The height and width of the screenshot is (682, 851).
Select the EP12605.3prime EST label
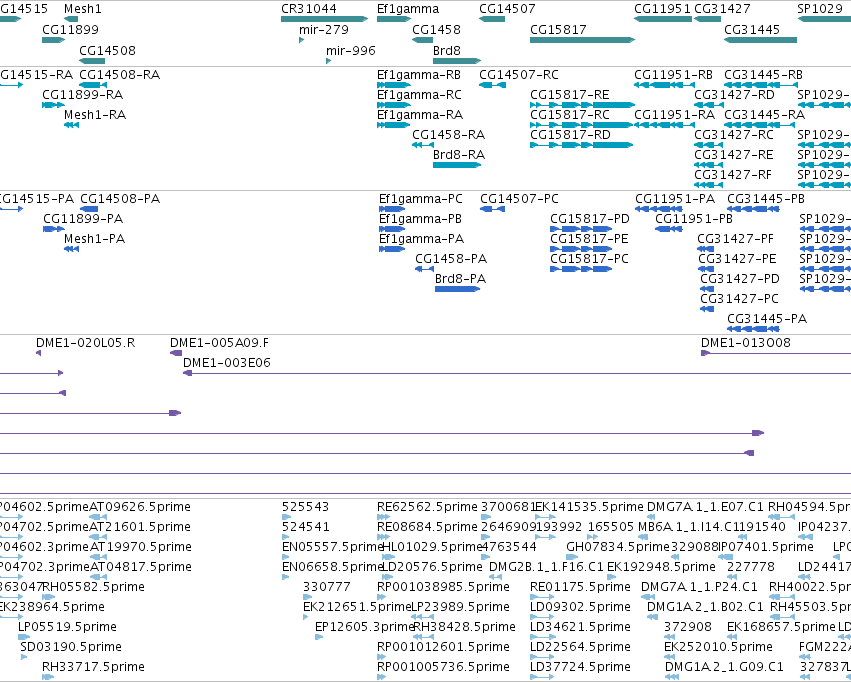pos(365,628)
